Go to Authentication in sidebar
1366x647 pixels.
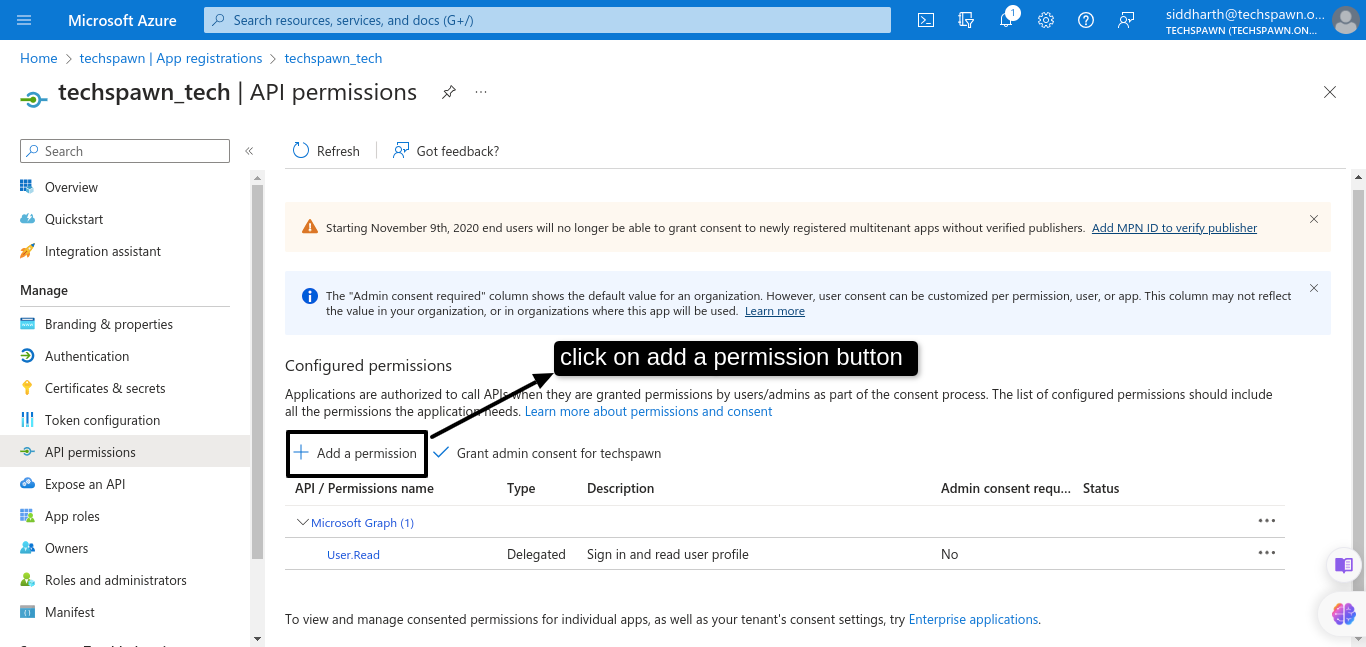(87, 356)
